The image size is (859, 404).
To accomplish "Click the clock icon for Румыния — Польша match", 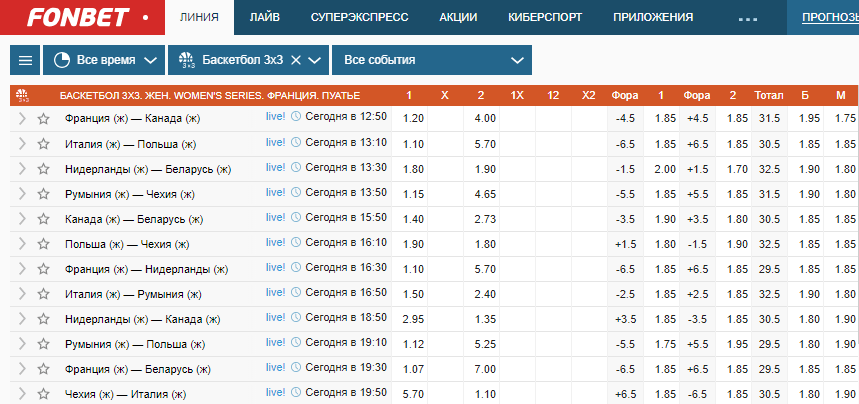I will pyautogui.click(x=296, y=343).
